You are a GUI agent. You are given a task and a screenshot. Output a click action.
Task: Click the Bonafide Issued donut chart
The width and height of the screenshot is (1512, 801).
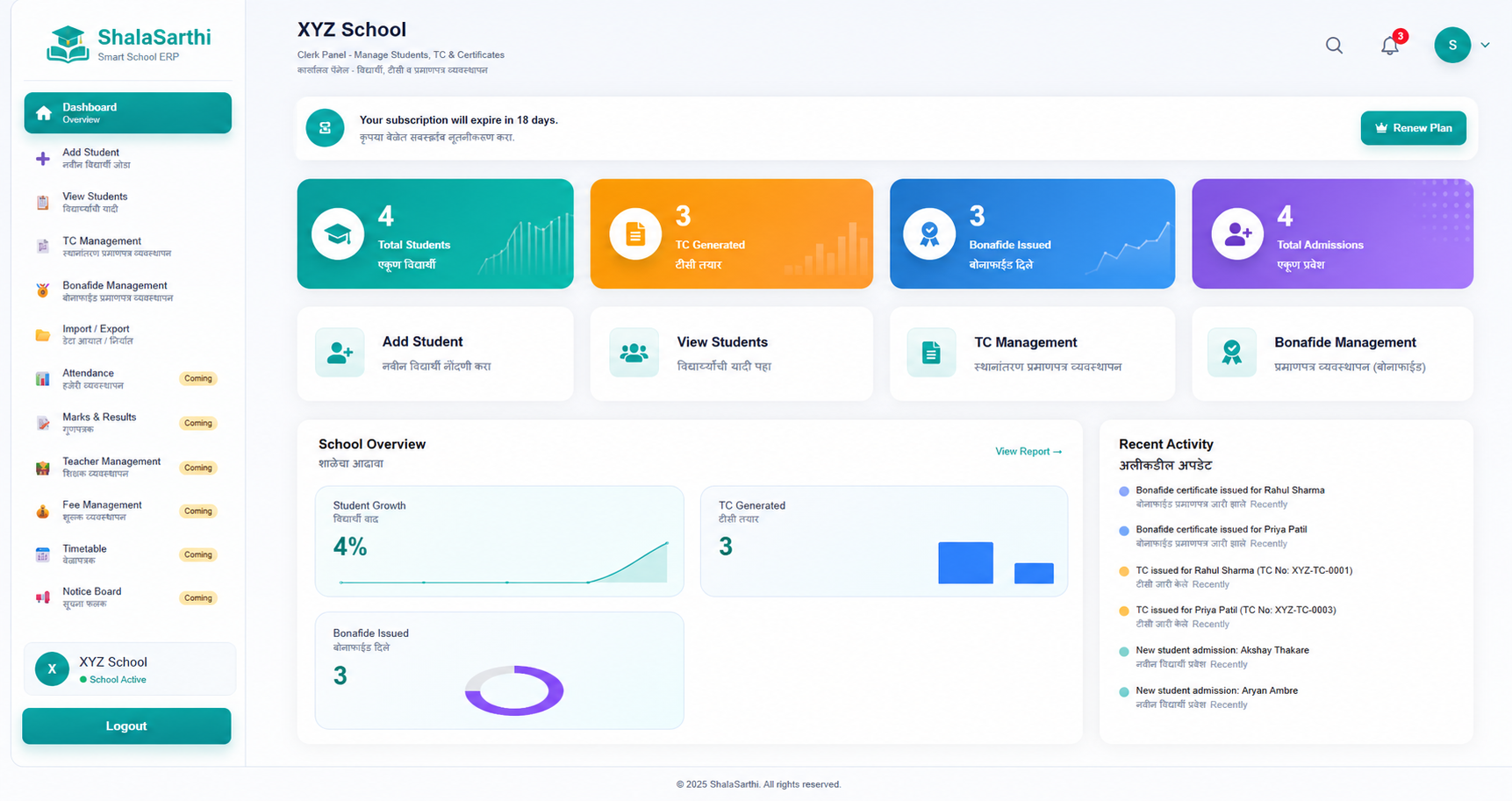click(x=514, y=690)
